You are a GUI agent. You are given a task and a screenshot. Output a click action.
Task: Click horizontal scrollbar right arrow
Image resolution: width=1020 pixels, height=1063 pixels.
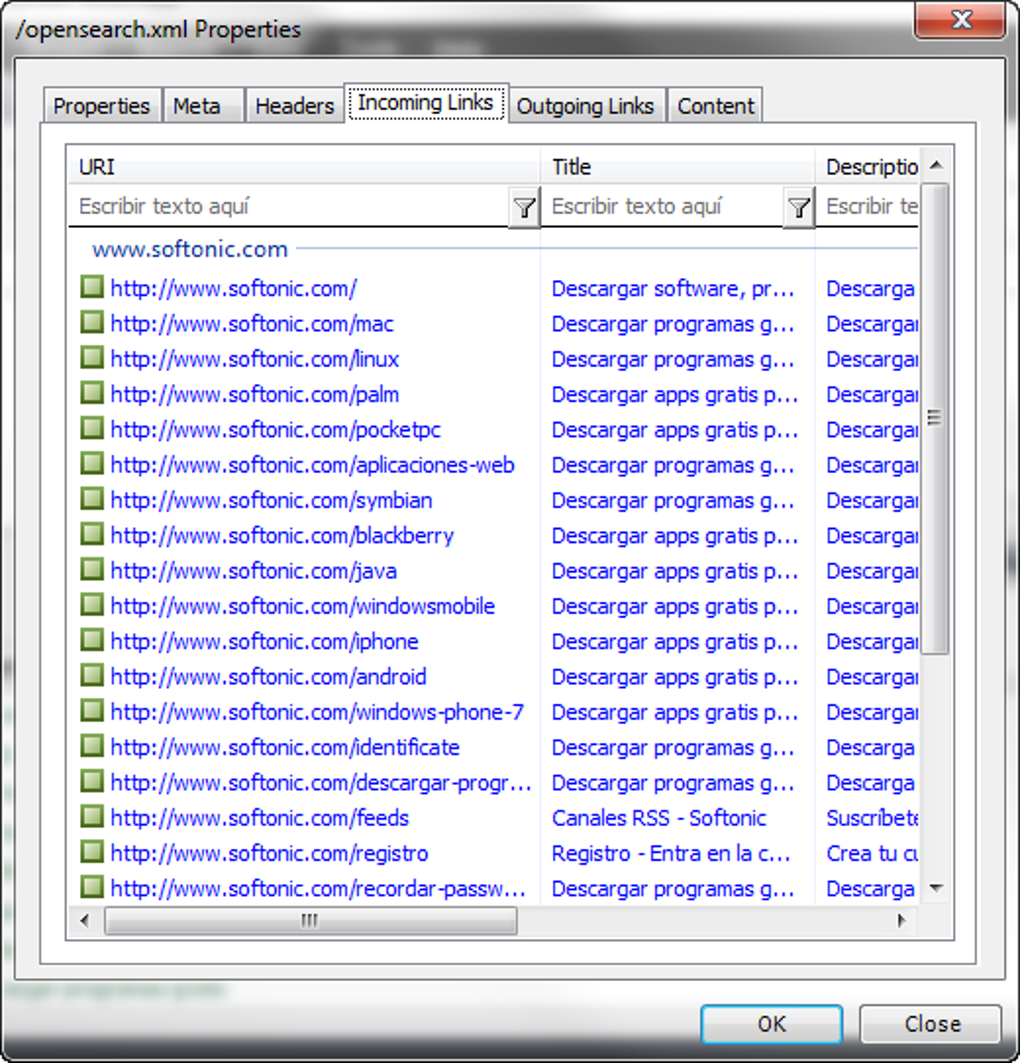tap(901, 921)
